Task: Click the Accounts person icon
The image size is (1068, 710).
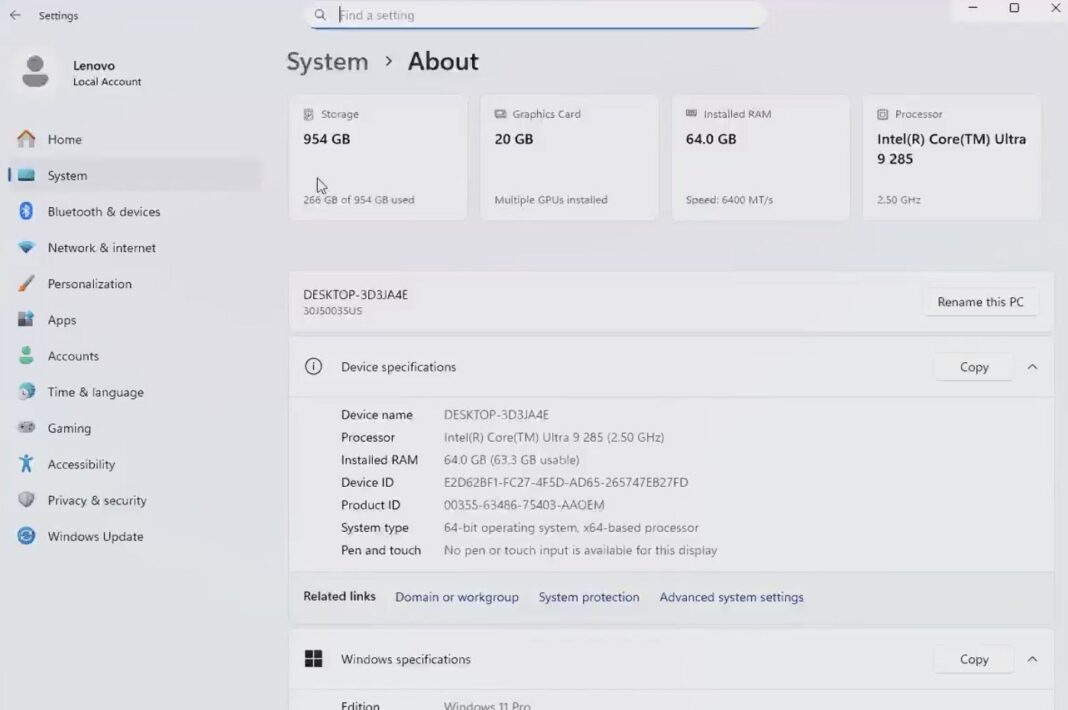Action: pos(26,356)
